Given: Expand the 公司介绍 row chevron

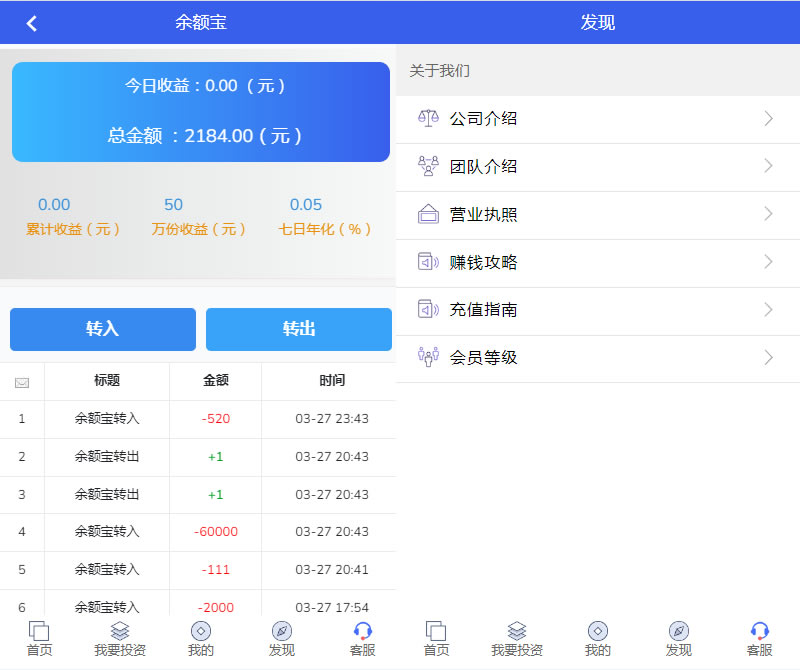Looking at the screenshot, I should point(768,118).
